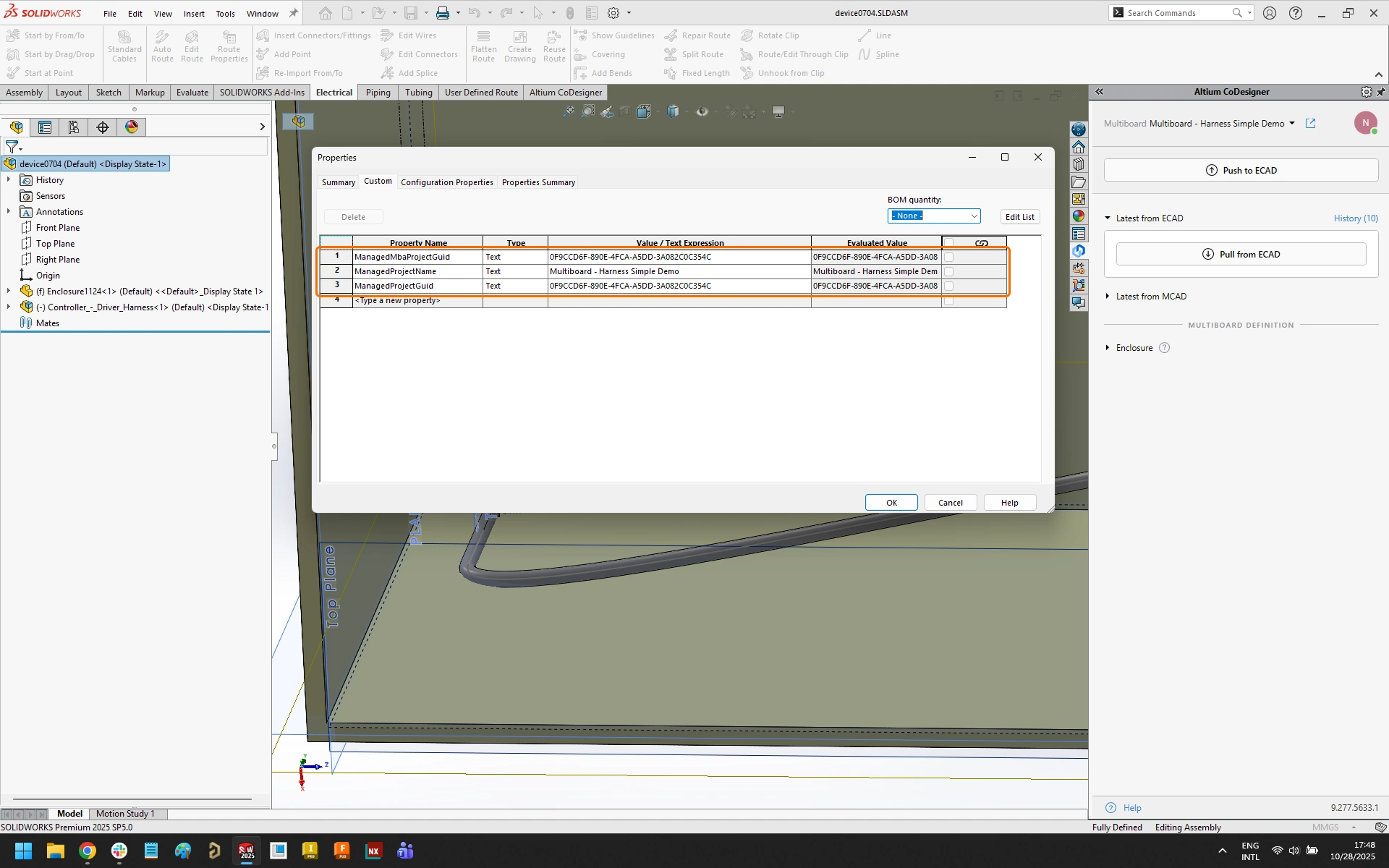The image size is (1389, 868).
Task: Expand the History tree node
Action: coord(9,180)
